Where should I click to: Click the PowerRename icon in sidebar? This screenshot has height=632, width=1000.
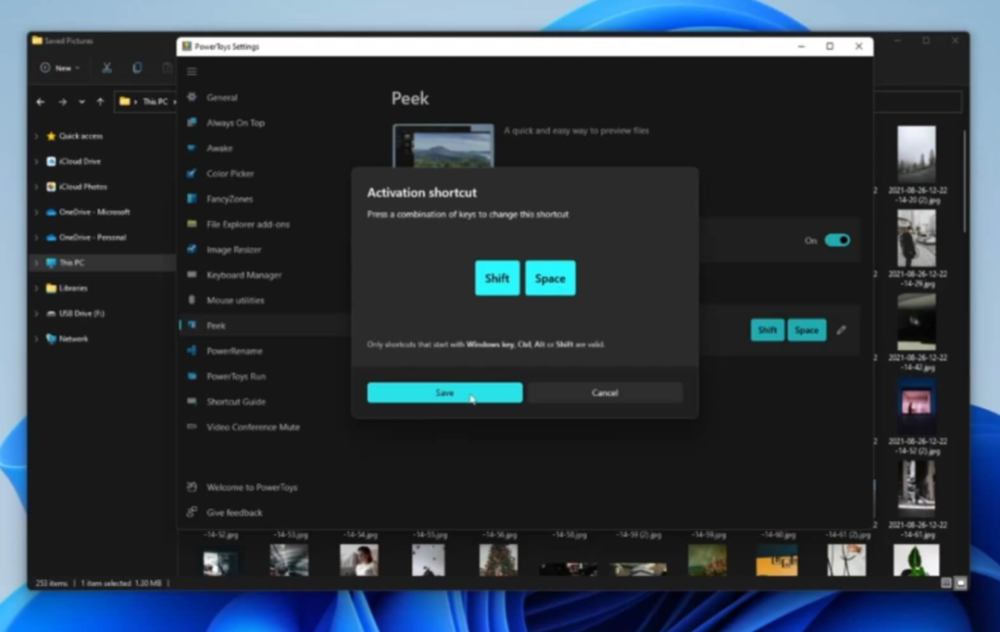pos(192,350)
